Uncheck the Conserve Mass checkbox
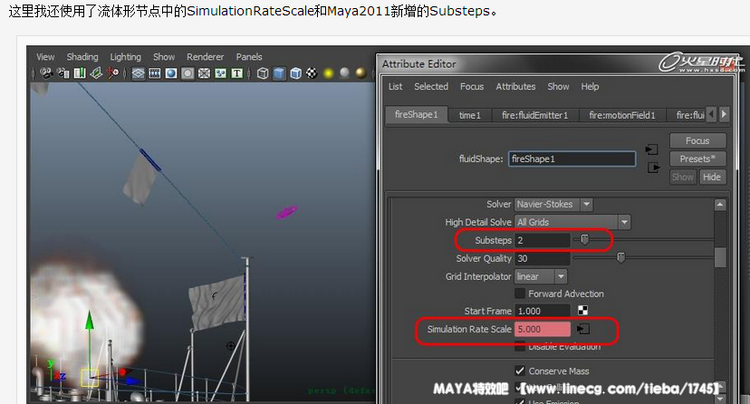The image size is (750, 404). click(x=520, y=371)
